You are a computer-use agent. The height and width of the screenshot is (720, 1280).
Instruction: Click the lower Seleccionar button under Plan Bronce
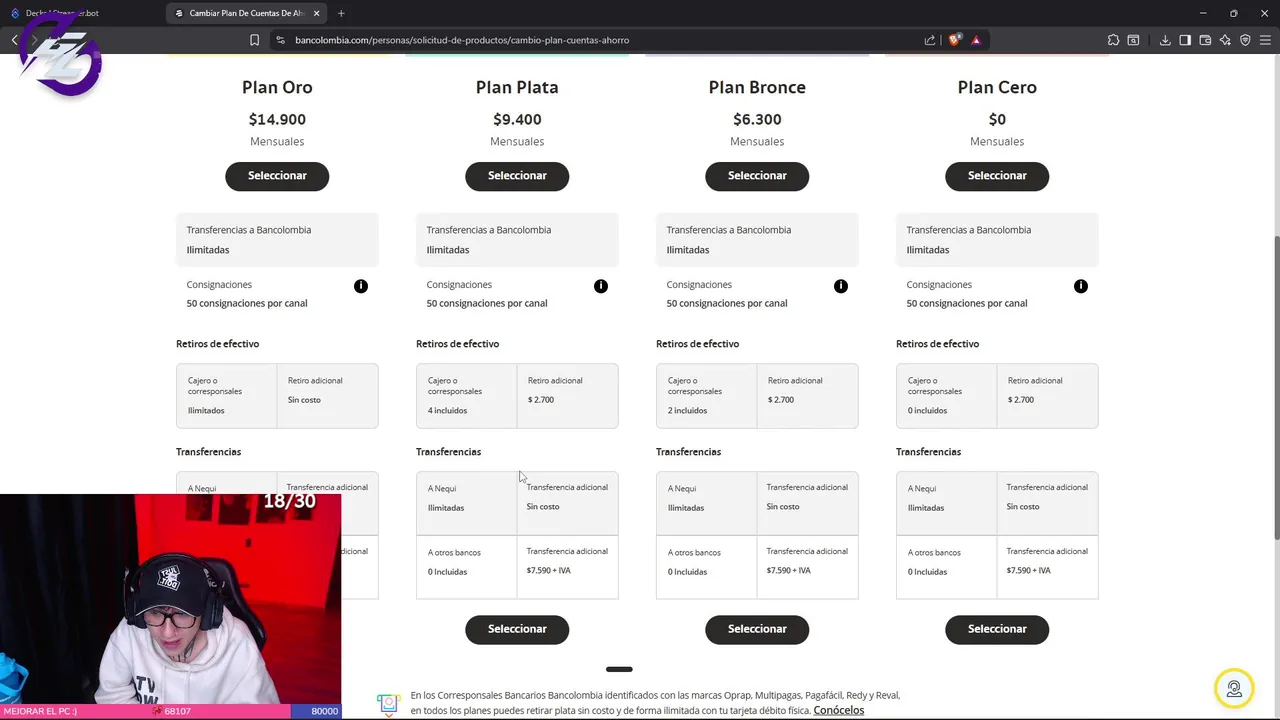[757, 629]
